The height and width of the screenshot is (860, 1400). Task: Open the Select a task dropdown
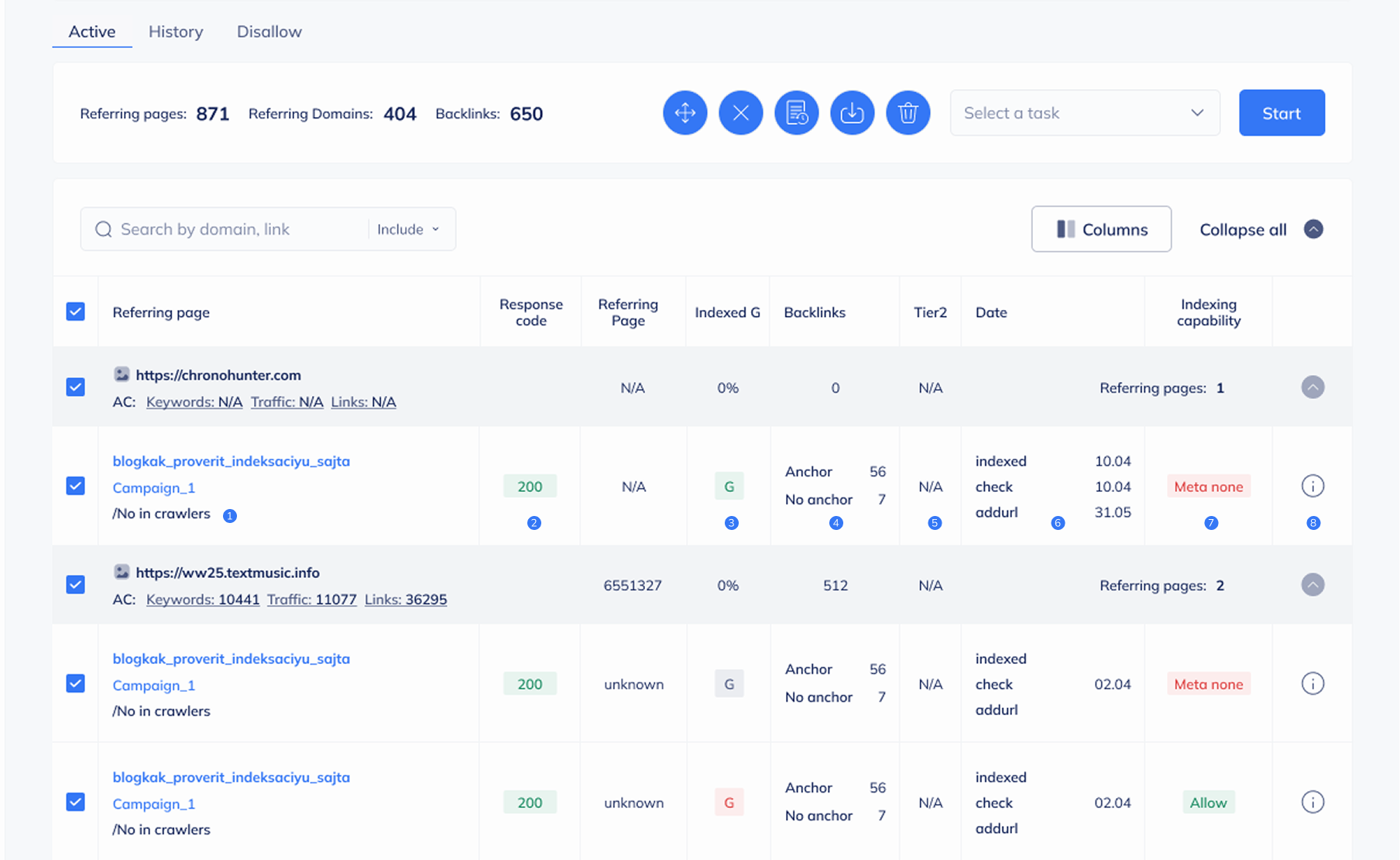pos(1084,113)
